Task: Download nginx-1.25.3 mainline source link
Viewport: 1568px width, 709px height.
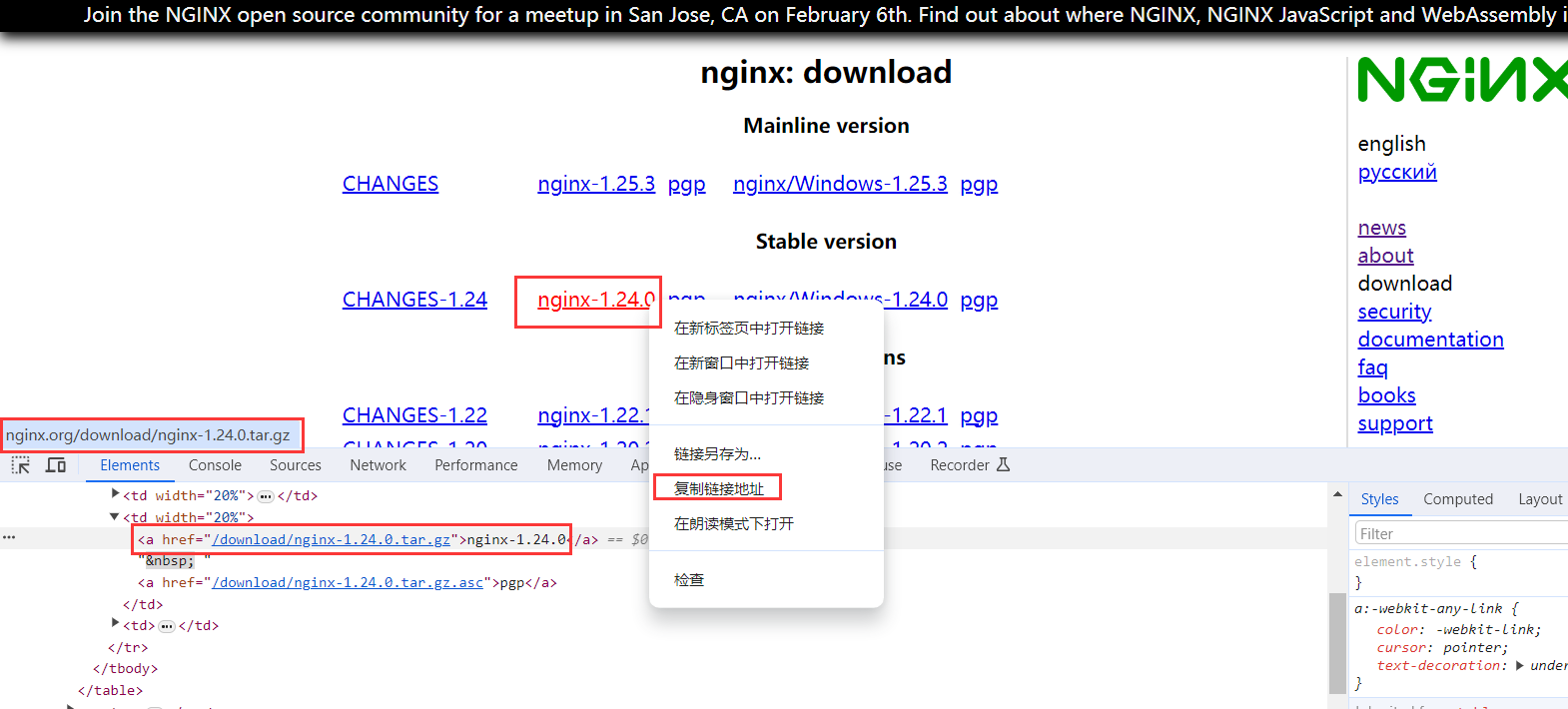Action: tap(596, 184)
